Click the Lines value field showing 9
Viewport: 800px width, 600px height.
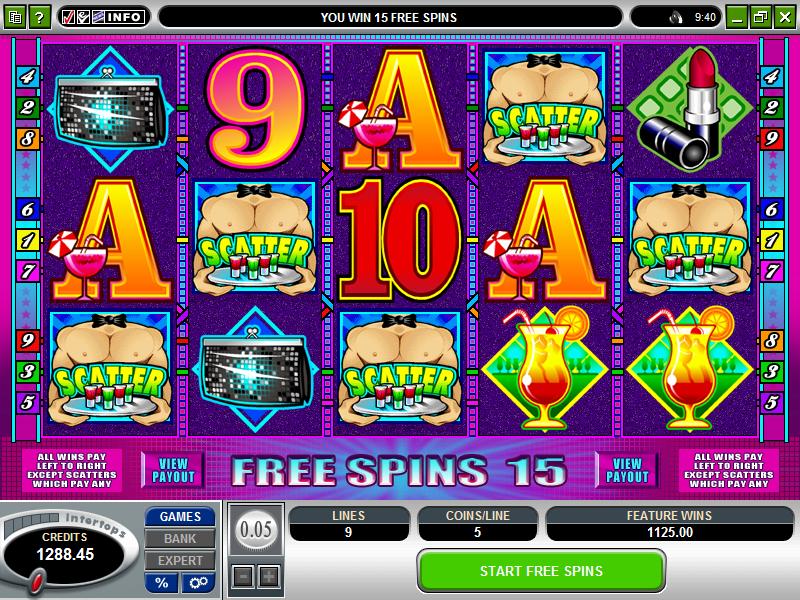349,532
